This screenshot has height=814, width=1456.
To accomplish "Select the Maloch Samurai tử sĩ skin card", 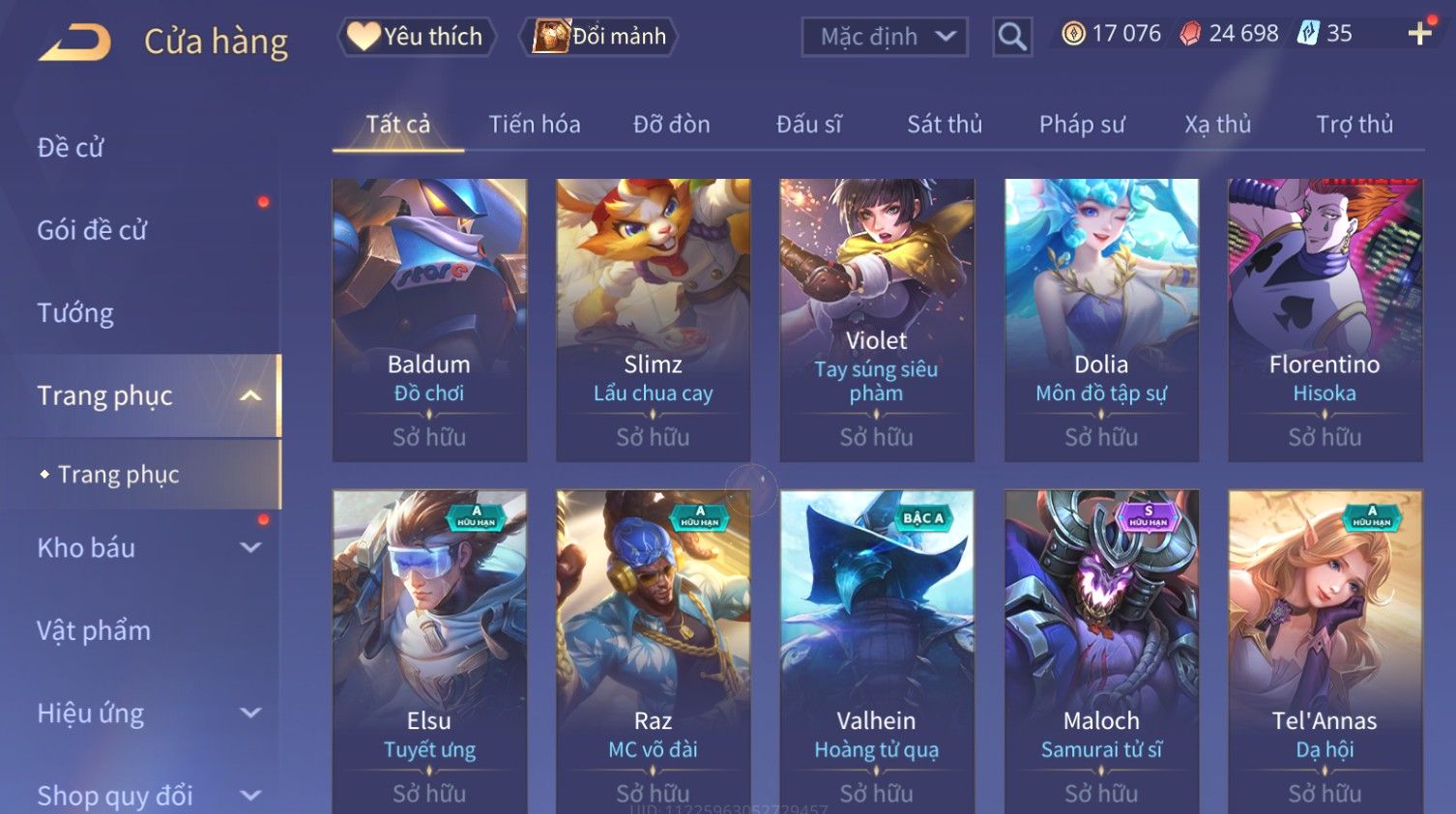I will [1101, 652].
